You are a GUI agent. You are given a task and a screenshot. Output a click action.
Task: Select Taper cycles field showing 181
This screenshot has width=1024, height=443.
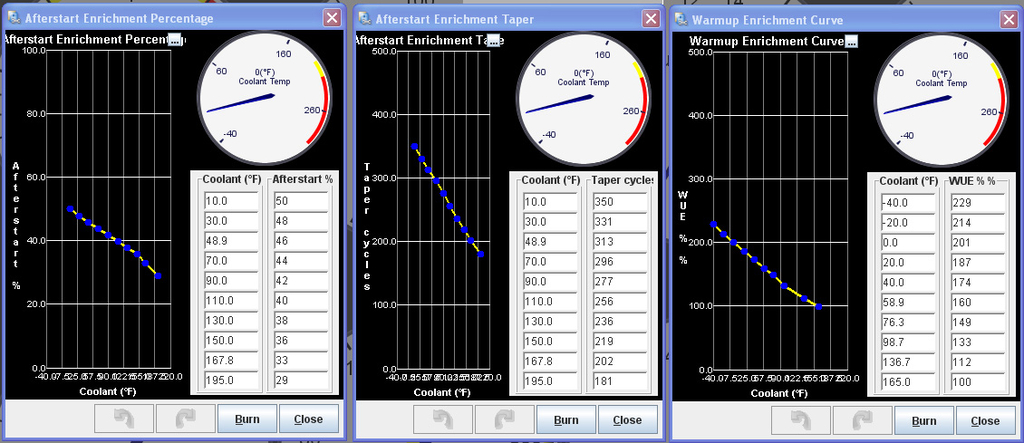[620, 381]
